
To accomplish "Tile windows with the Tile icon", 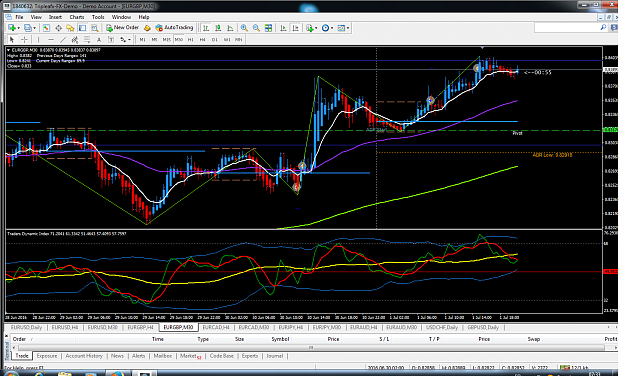I will click(x=268, y=28).
